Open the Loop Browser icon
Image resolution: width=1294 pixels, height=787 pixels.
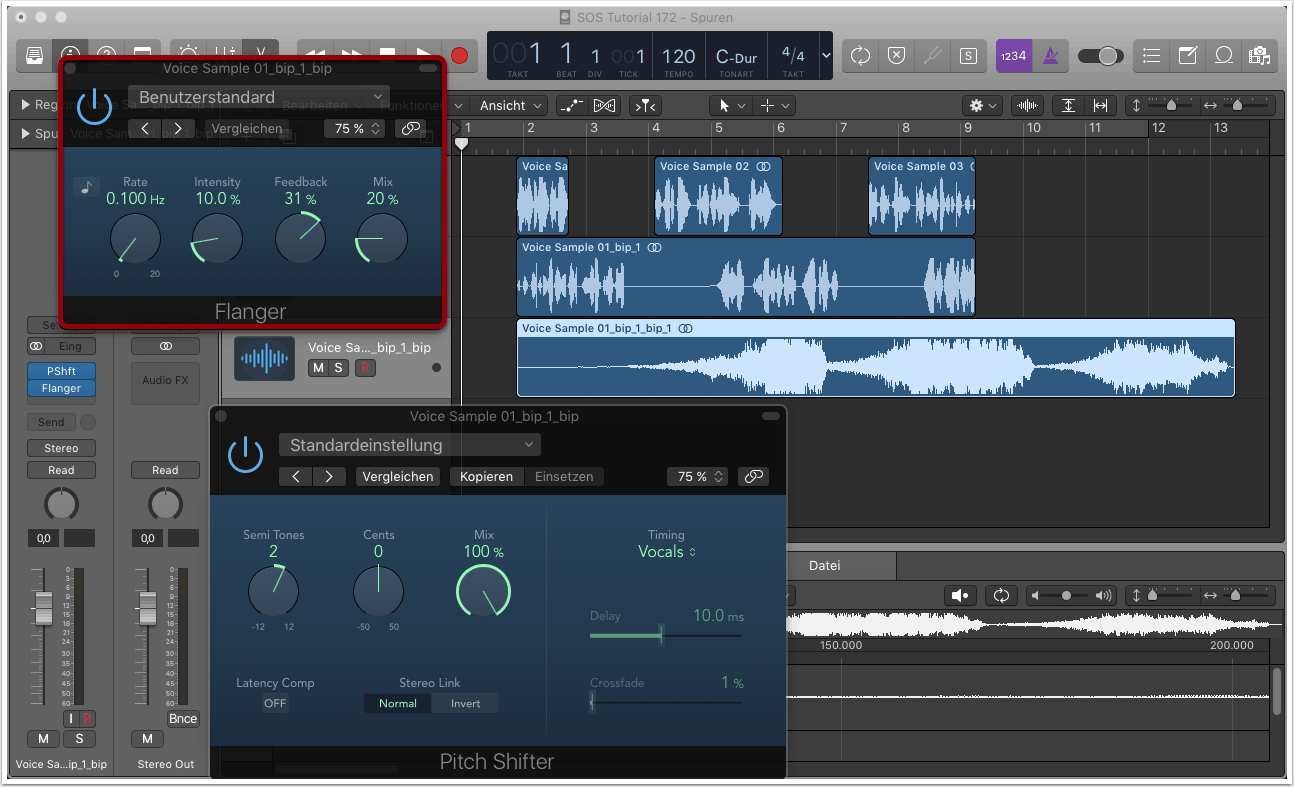click(x=1223, y=56)
